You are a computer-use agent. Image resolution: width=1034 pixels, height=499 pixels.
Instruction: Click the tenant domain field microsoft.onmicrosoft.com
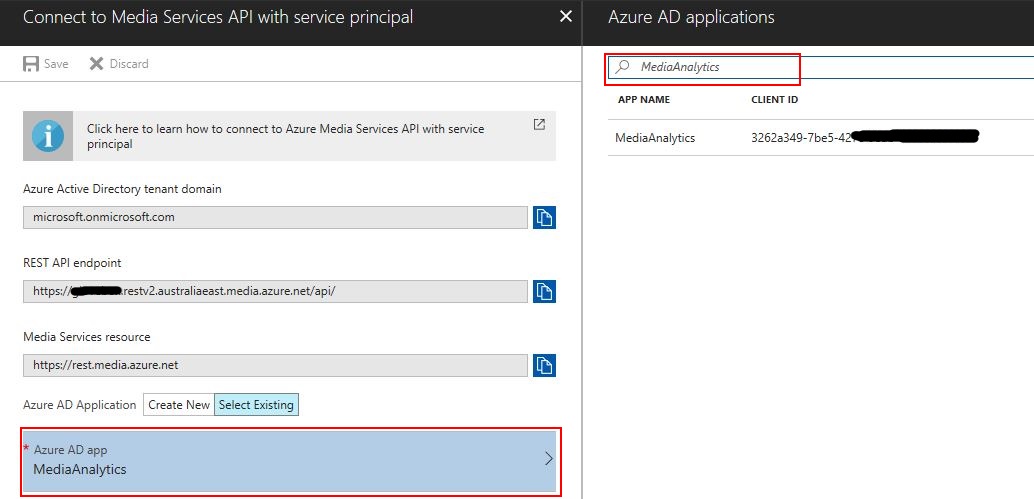point(275,218)
